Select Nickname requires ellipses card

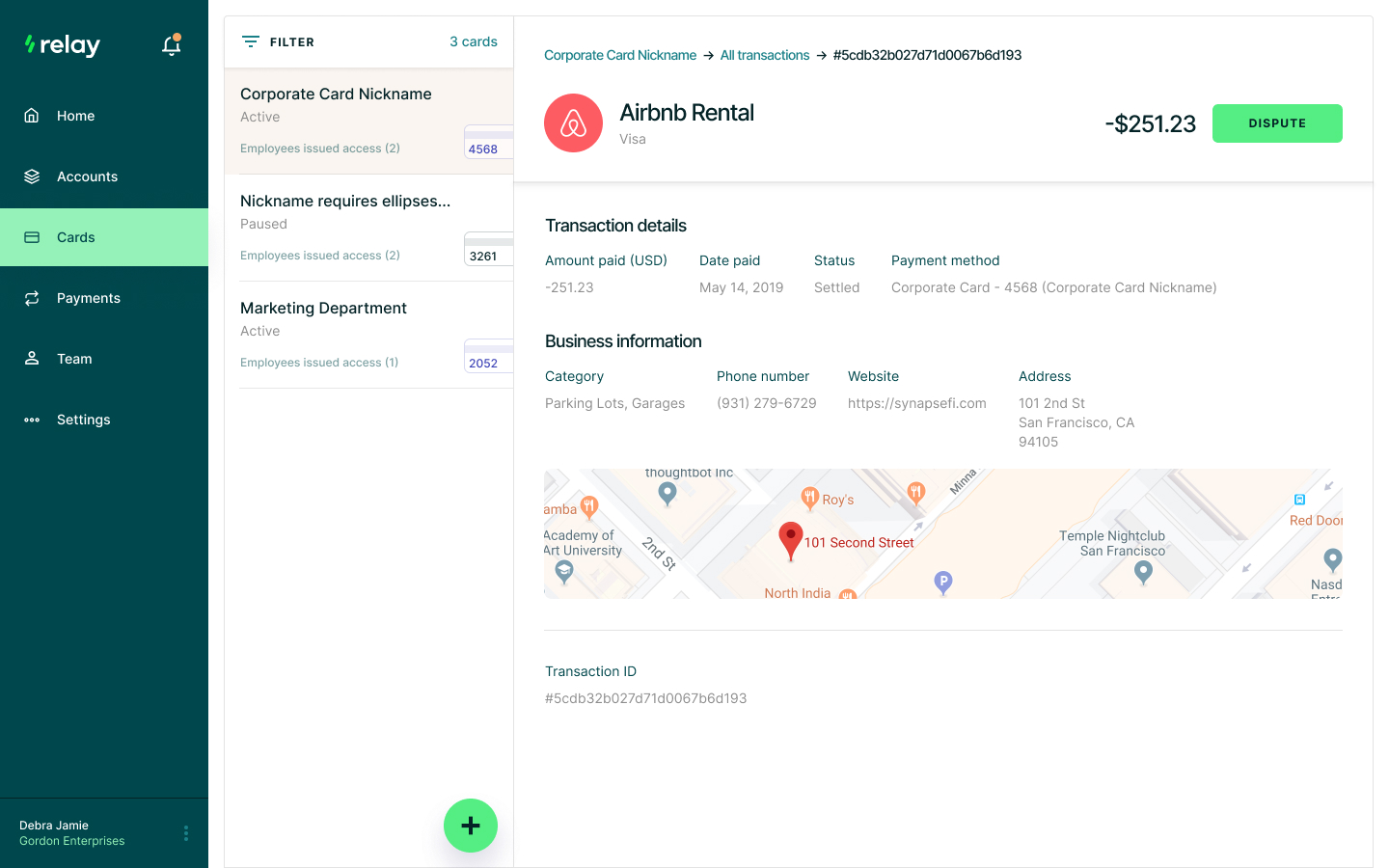368,228
